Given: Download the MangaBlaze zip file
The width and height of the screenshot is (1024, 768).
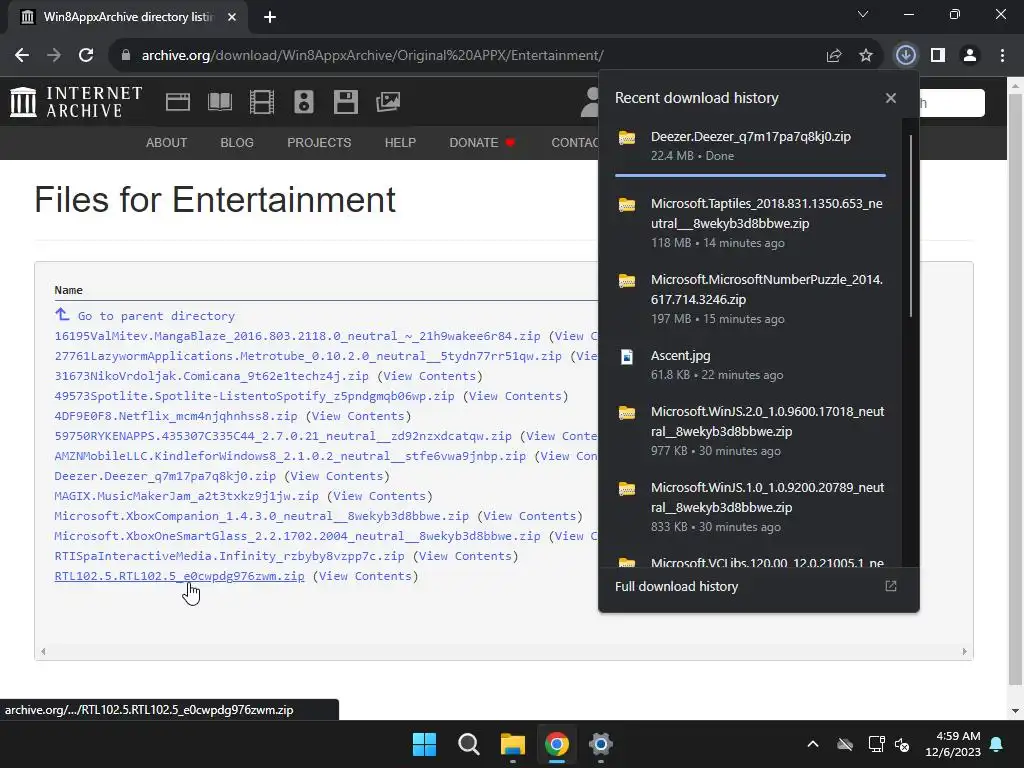Looking at the screenshot, I should (298, 336).
